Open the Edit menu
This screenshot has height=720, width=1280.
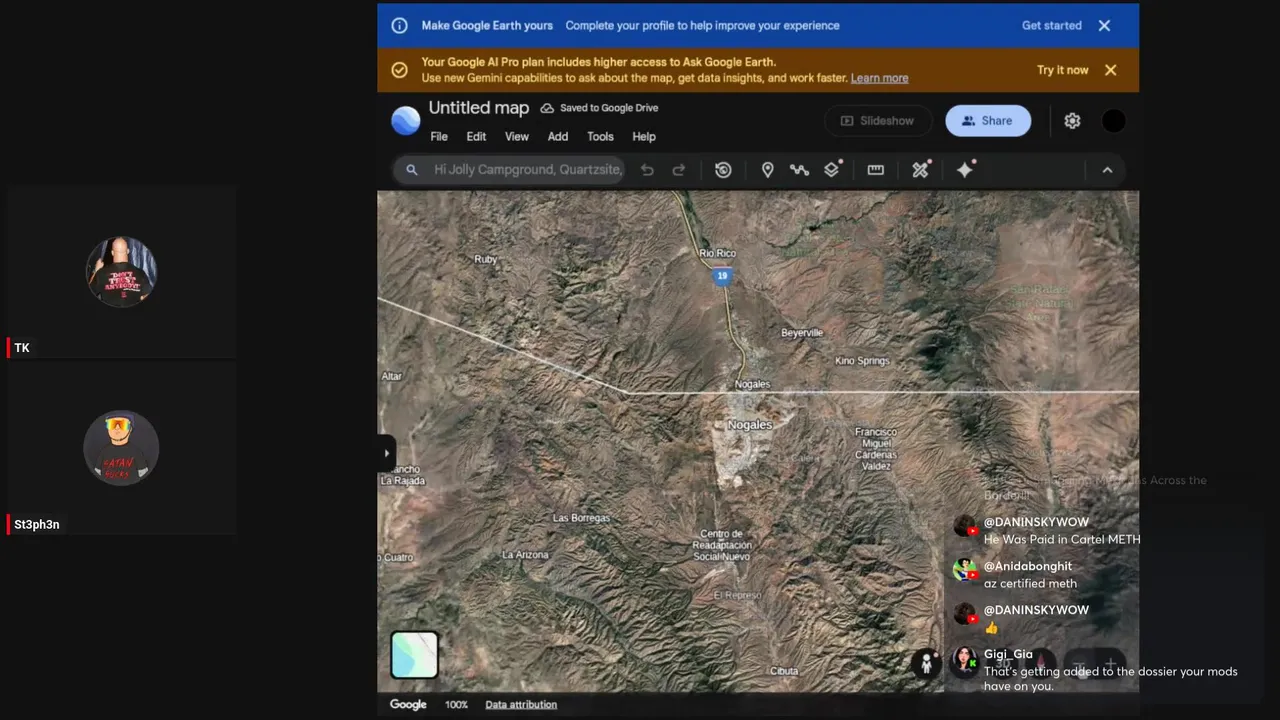coord(476,137)
